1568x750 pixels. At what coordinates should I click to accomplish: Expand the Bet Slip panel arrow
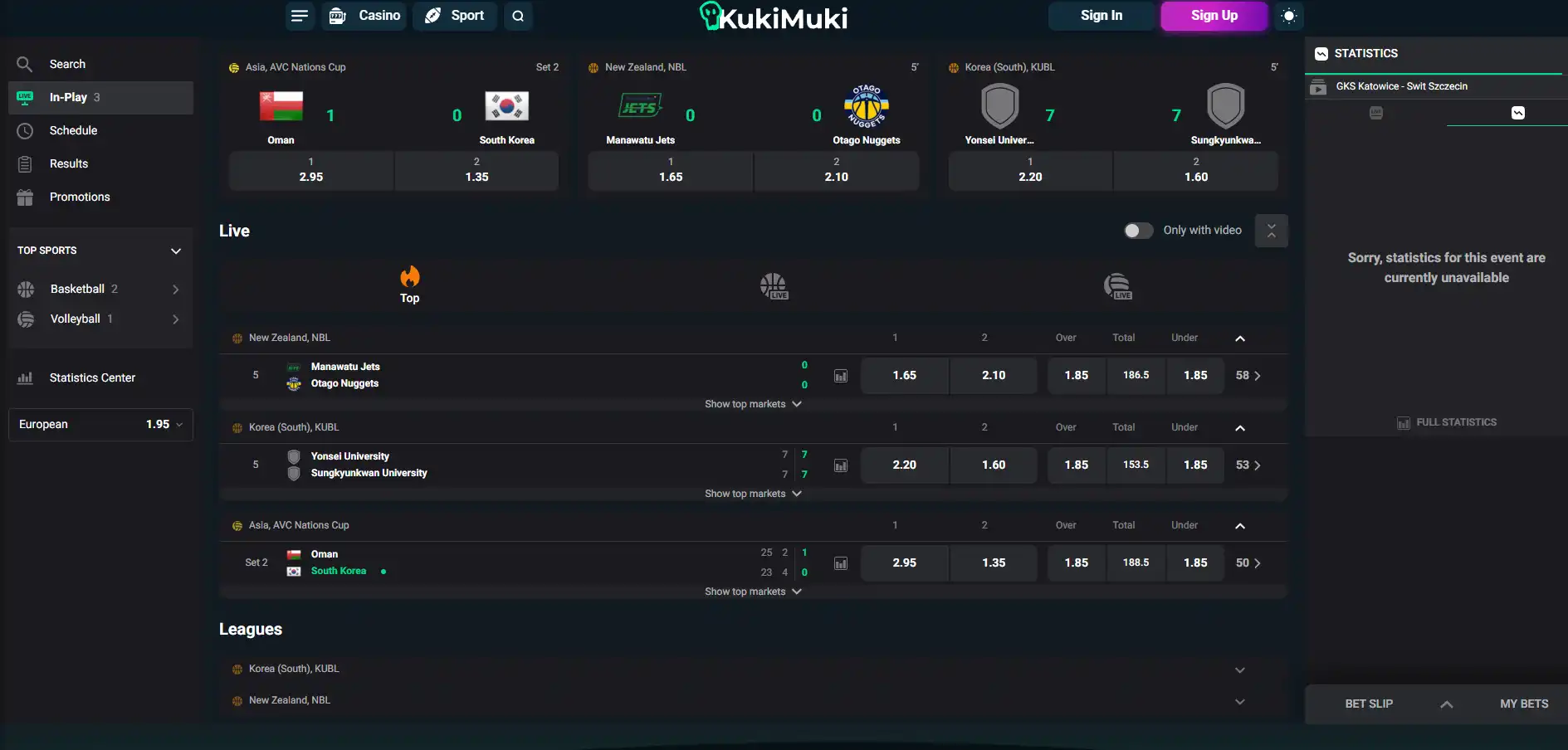1446,704
